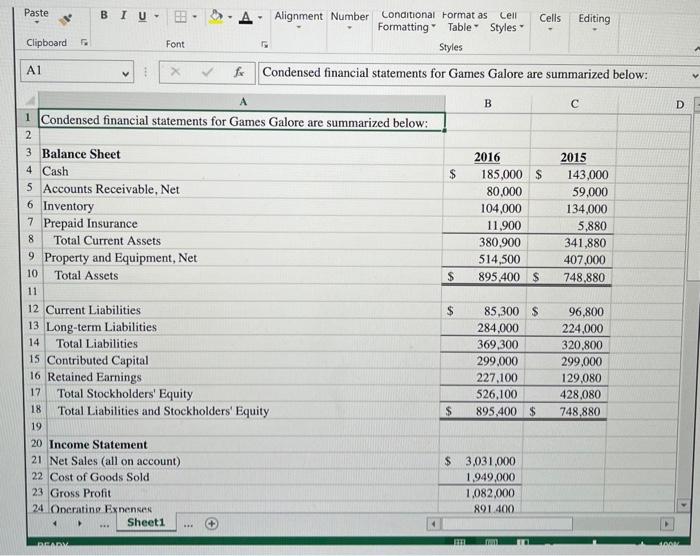
Task: Open the Name Box dropdown
Action: (x=125, y=73)
